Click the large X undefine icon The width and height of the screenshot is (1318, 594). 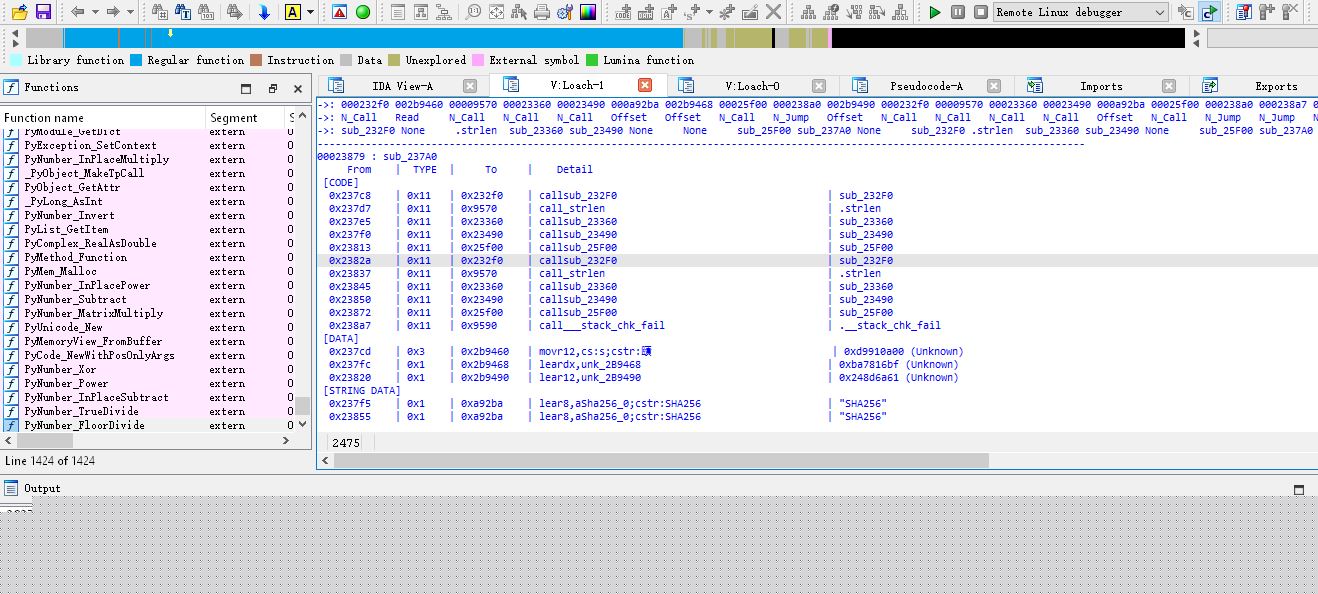coord(773,12)
